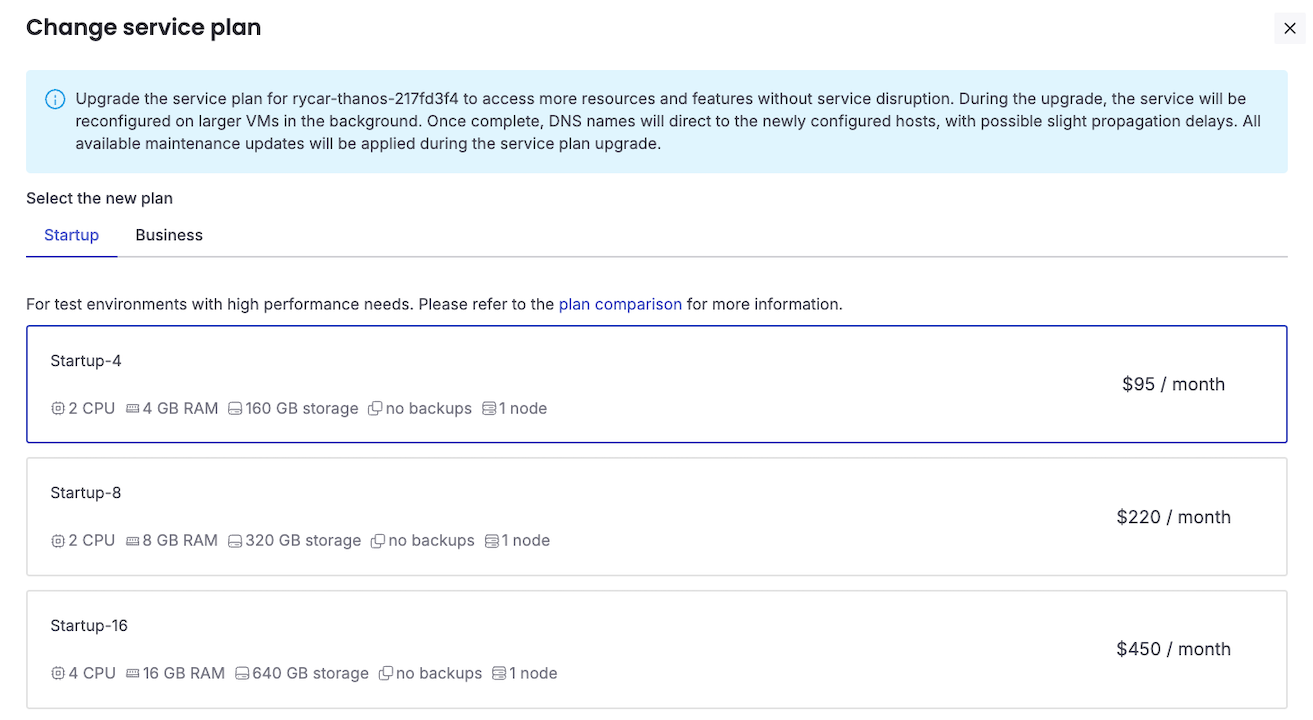The image size is (1313, 720).
Task: Select the Startup-8 plan card
Action: point(657,517)
